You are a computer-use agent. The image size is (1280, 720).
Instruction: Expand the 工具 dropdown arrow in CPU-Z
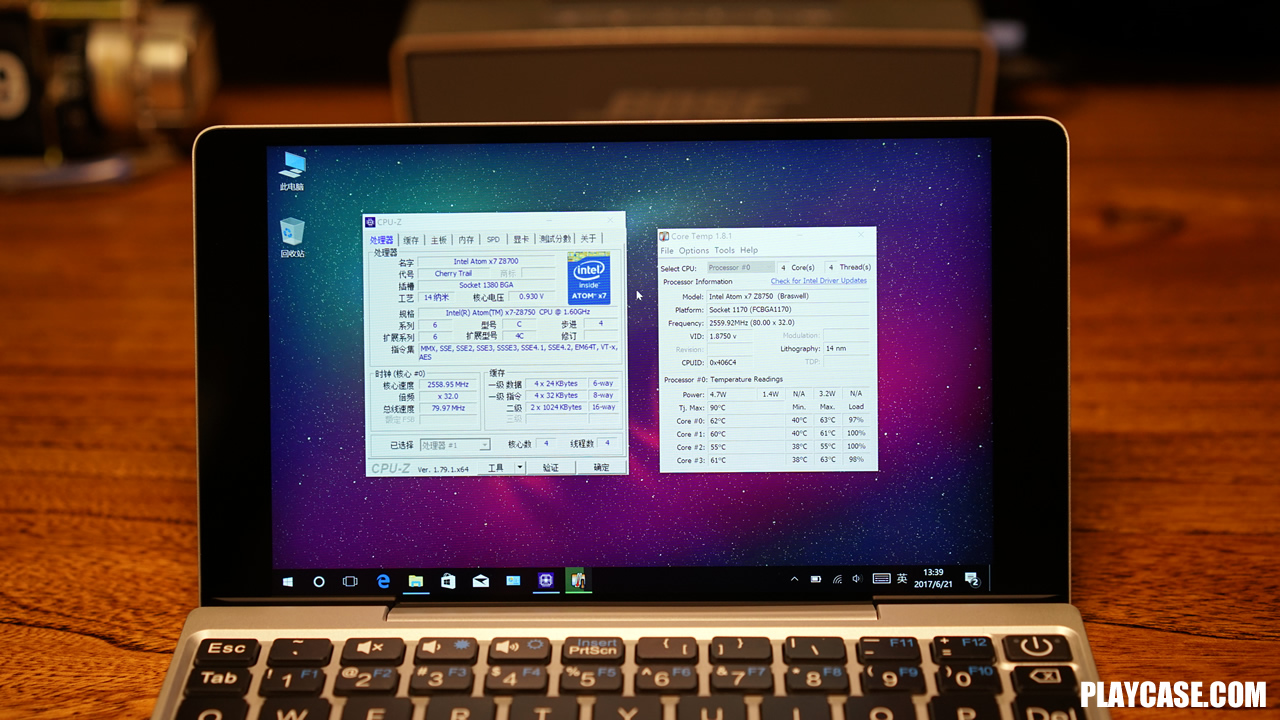tap(520, 467)
